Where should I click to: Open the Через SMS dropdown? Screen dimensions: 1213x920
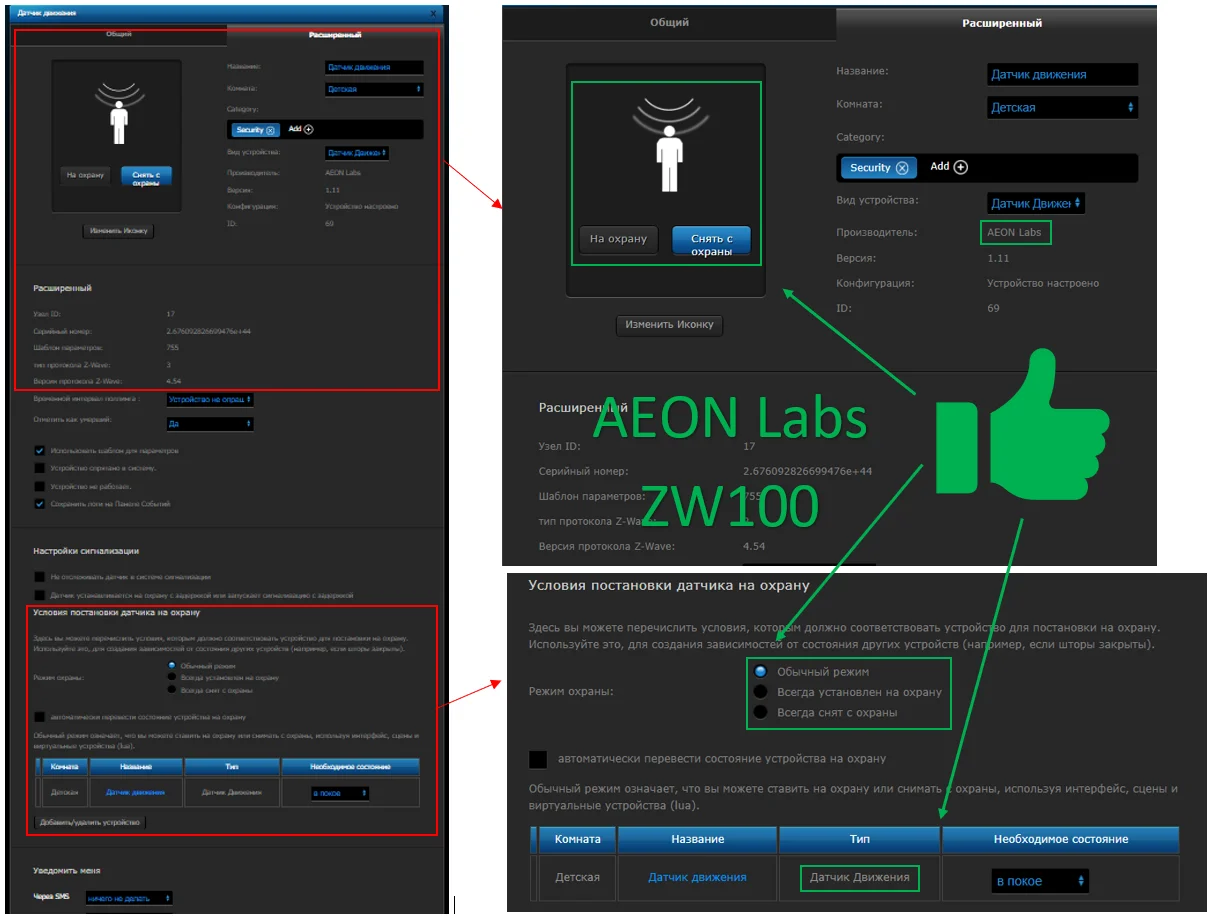click(128, 898)
